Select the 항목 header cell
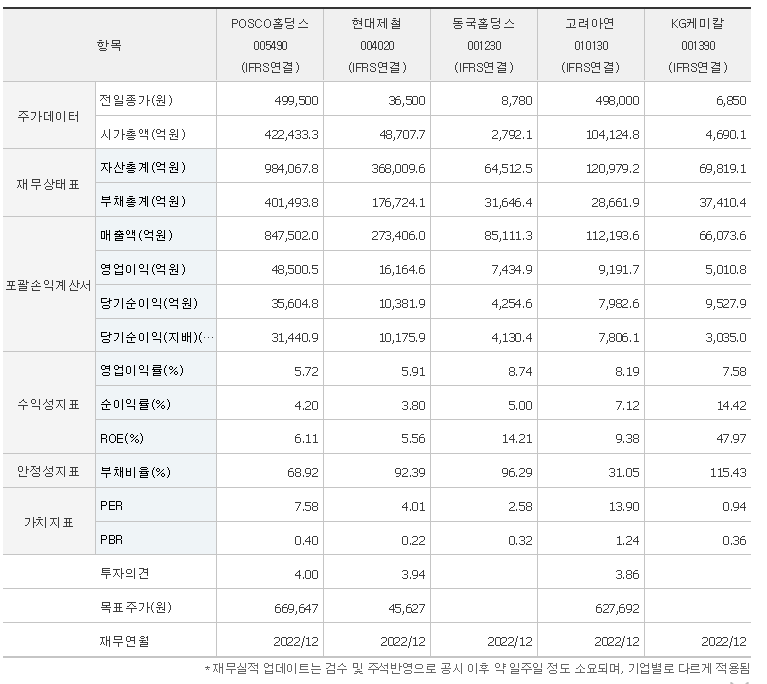 pyautogui.click(x=110, y=45)
